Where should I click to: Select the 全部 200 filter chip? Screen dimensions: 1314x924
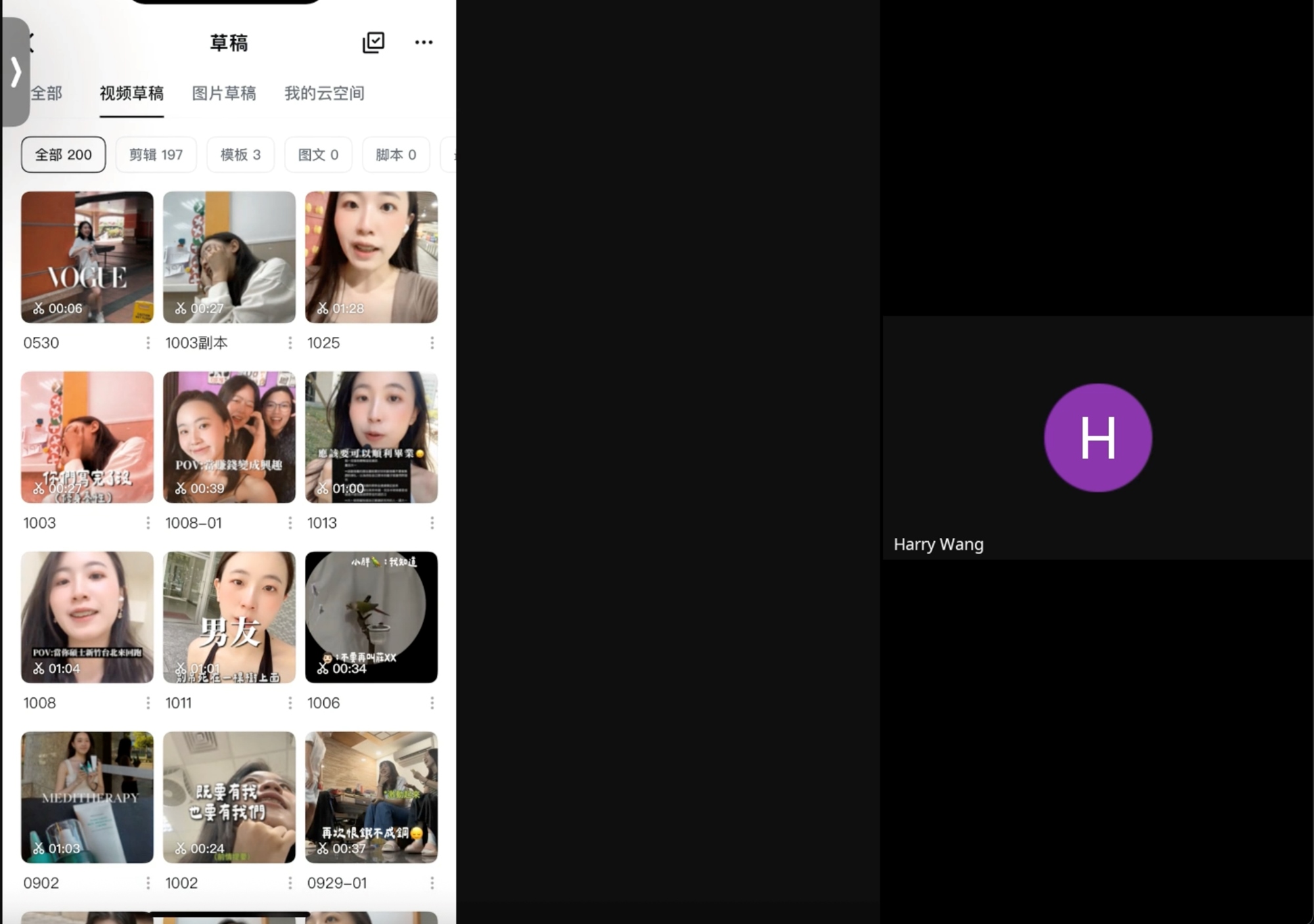63,155
